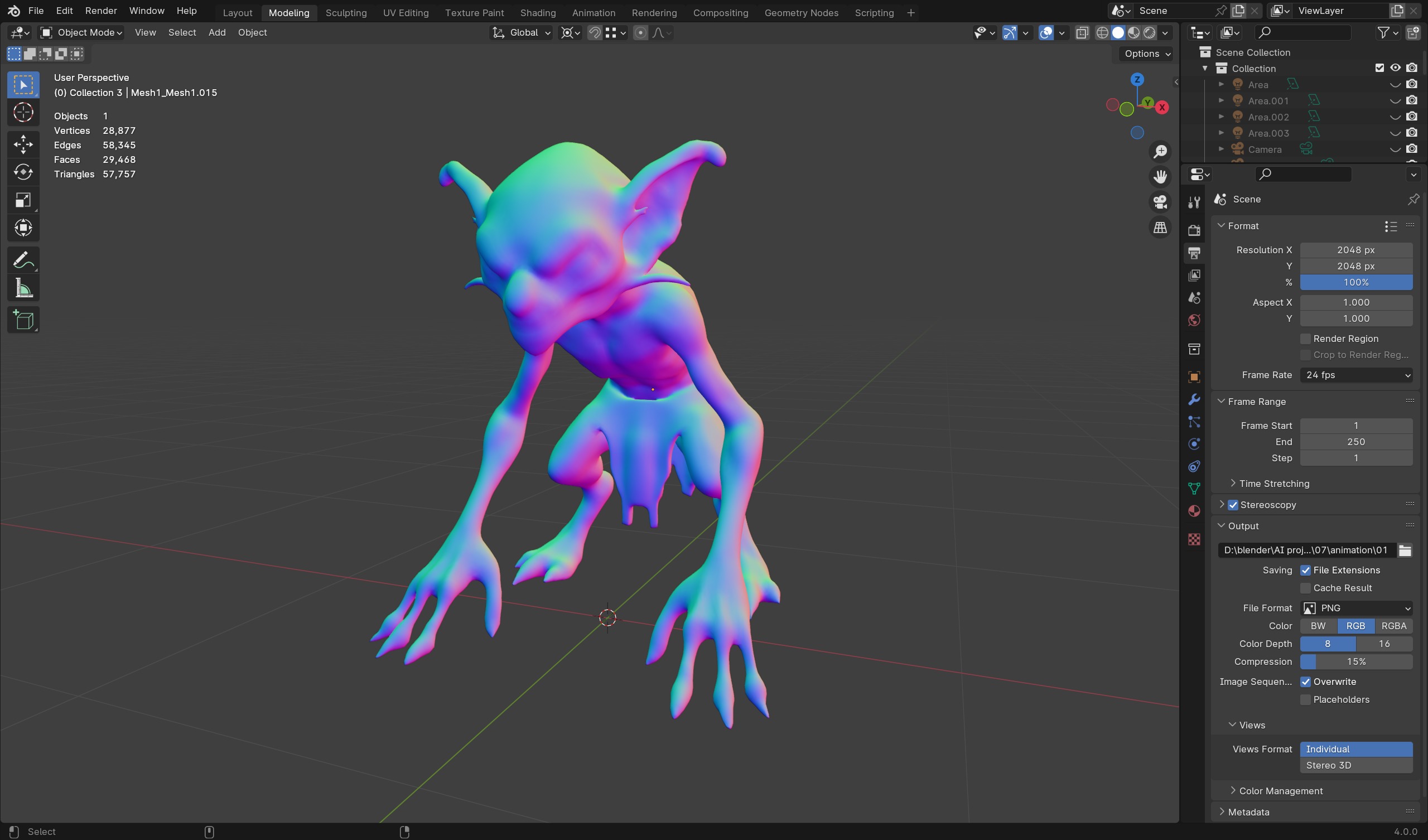
Task: Select the Cursor tool
Action: 23,112
